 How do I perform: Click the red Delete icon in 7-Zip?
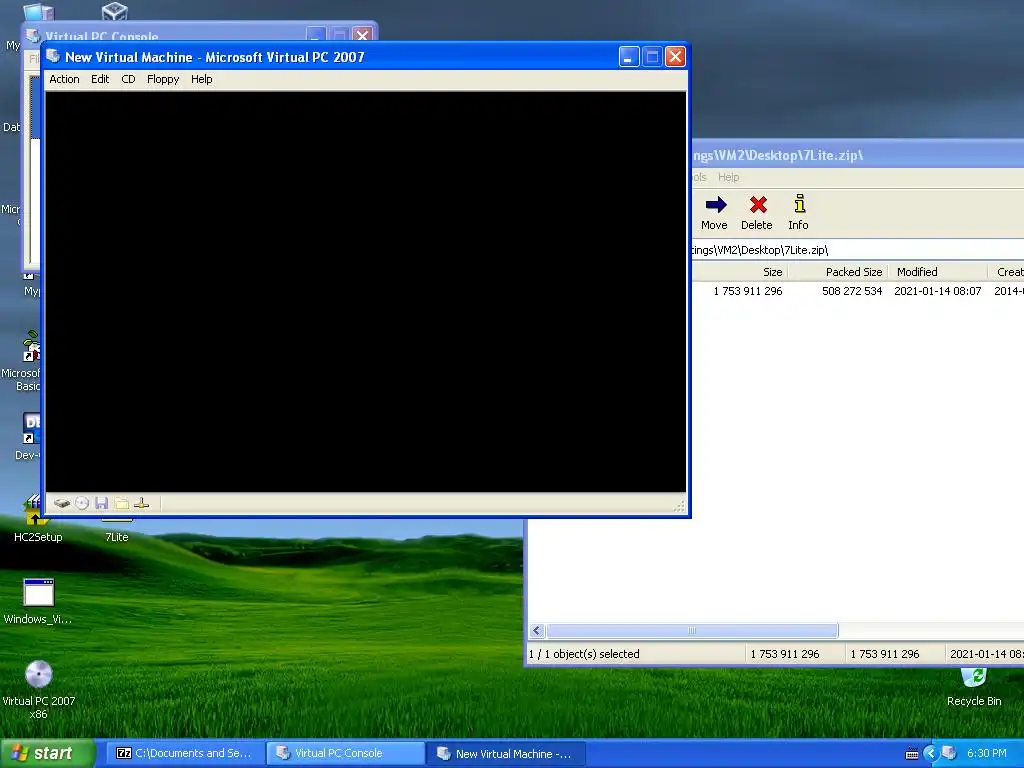758,204
